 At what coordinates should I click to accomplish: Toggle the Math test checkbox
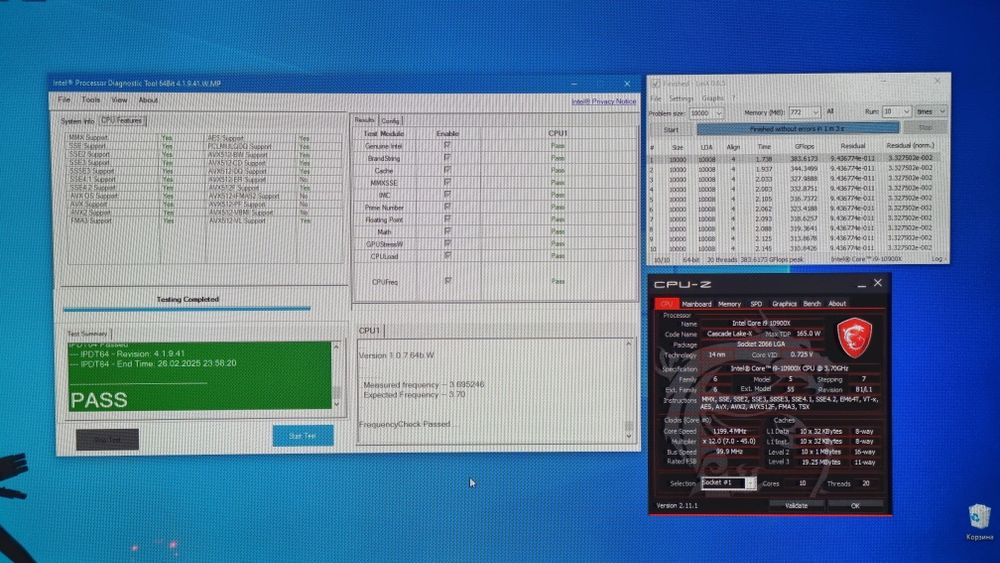447,231
